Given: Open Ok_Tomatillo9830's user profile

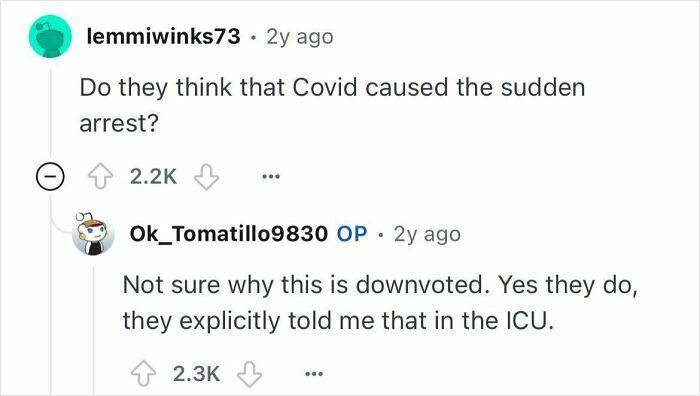Looking at the screenshot, I should pyautogui.click(x=229, y=233).
